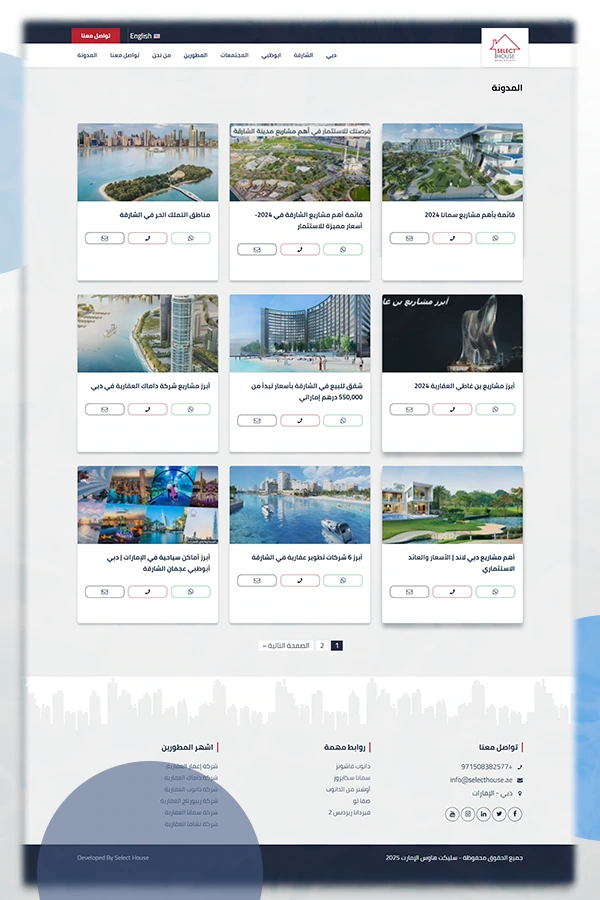Tap WhatsApp icon on UAE tourist places card
The height and width of the screenshot is (900, 600).
pyautogui.click(x=191, y=592)
